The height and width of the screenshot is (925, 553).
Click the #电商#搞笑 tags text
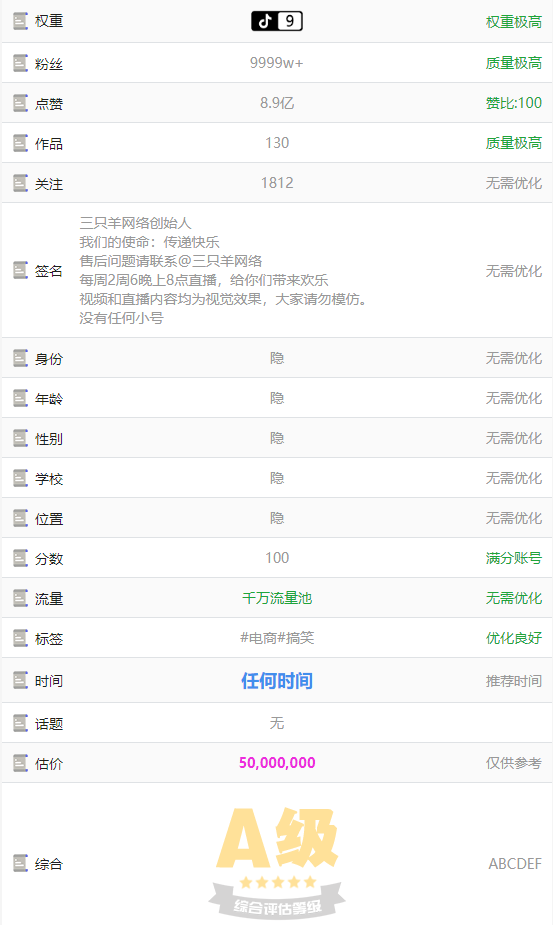[277, 638]
